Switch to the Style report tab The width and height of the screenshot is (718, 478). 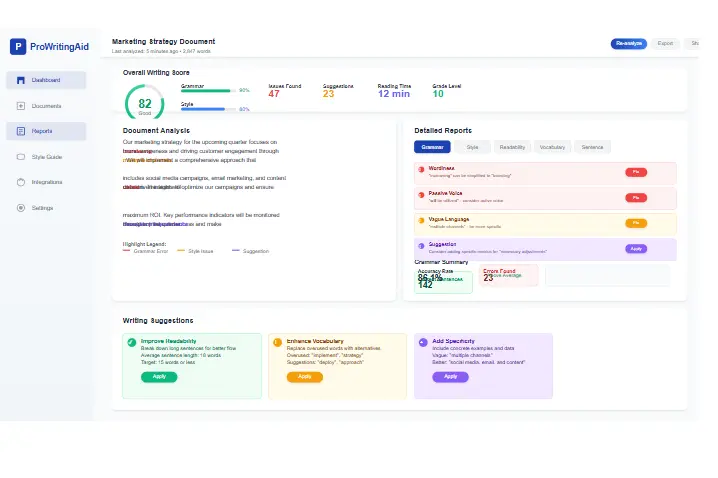point(472,147)
